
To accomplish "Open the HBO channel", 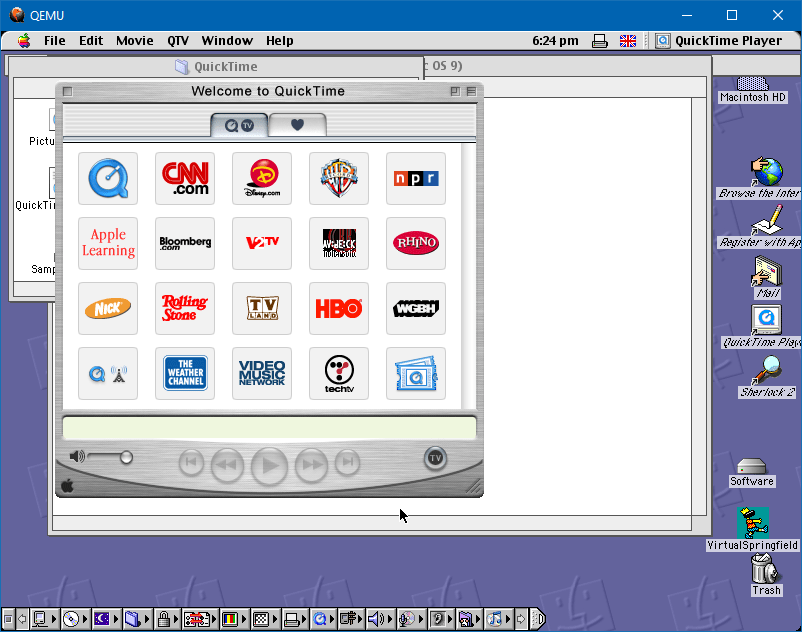I will [x=339, y=308].
